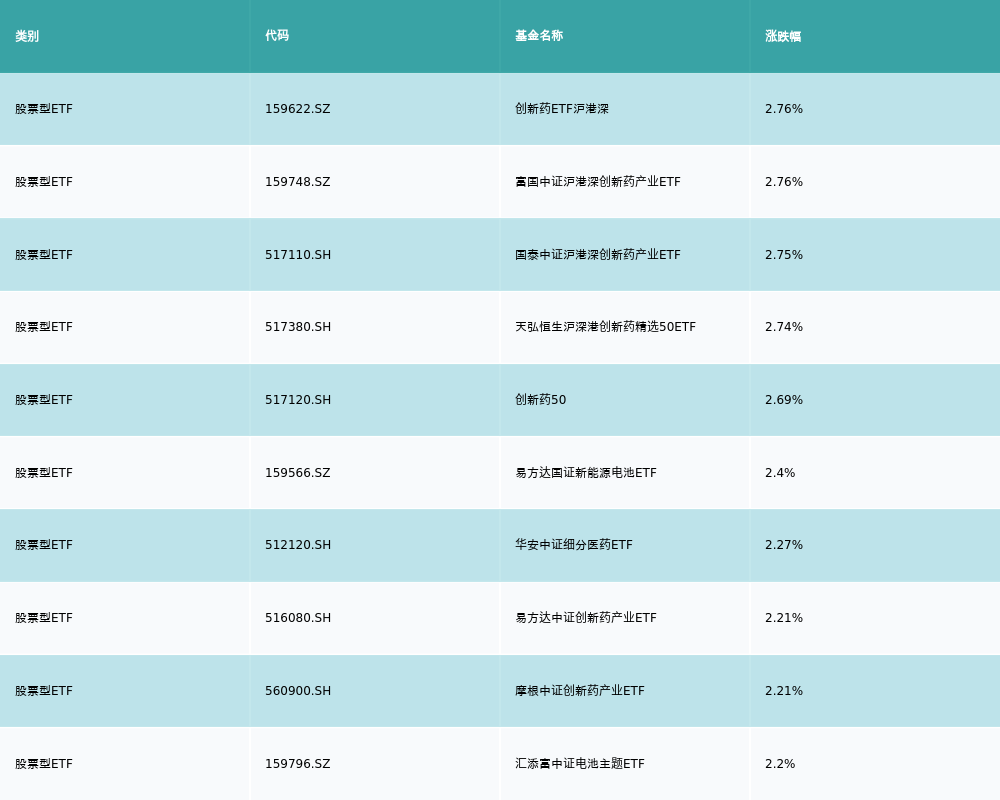Select code 159796.SZ
1000x800 pixels.
tap(298, 764)
